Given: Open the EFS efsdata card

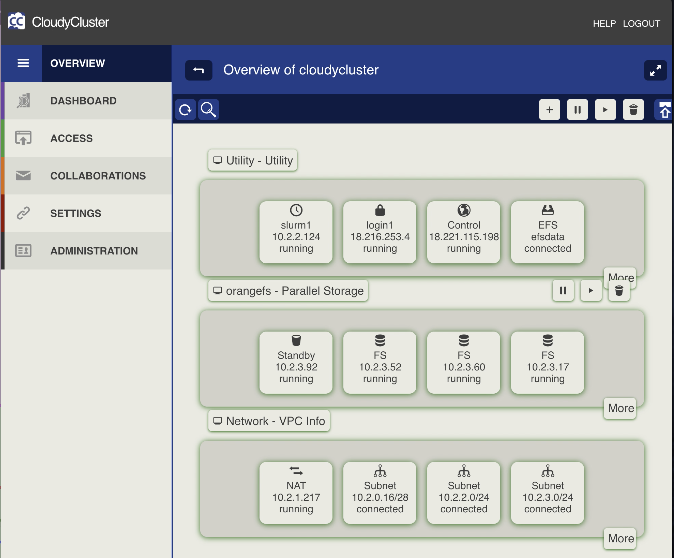Looking at the screenshot, I should point(547,232).
